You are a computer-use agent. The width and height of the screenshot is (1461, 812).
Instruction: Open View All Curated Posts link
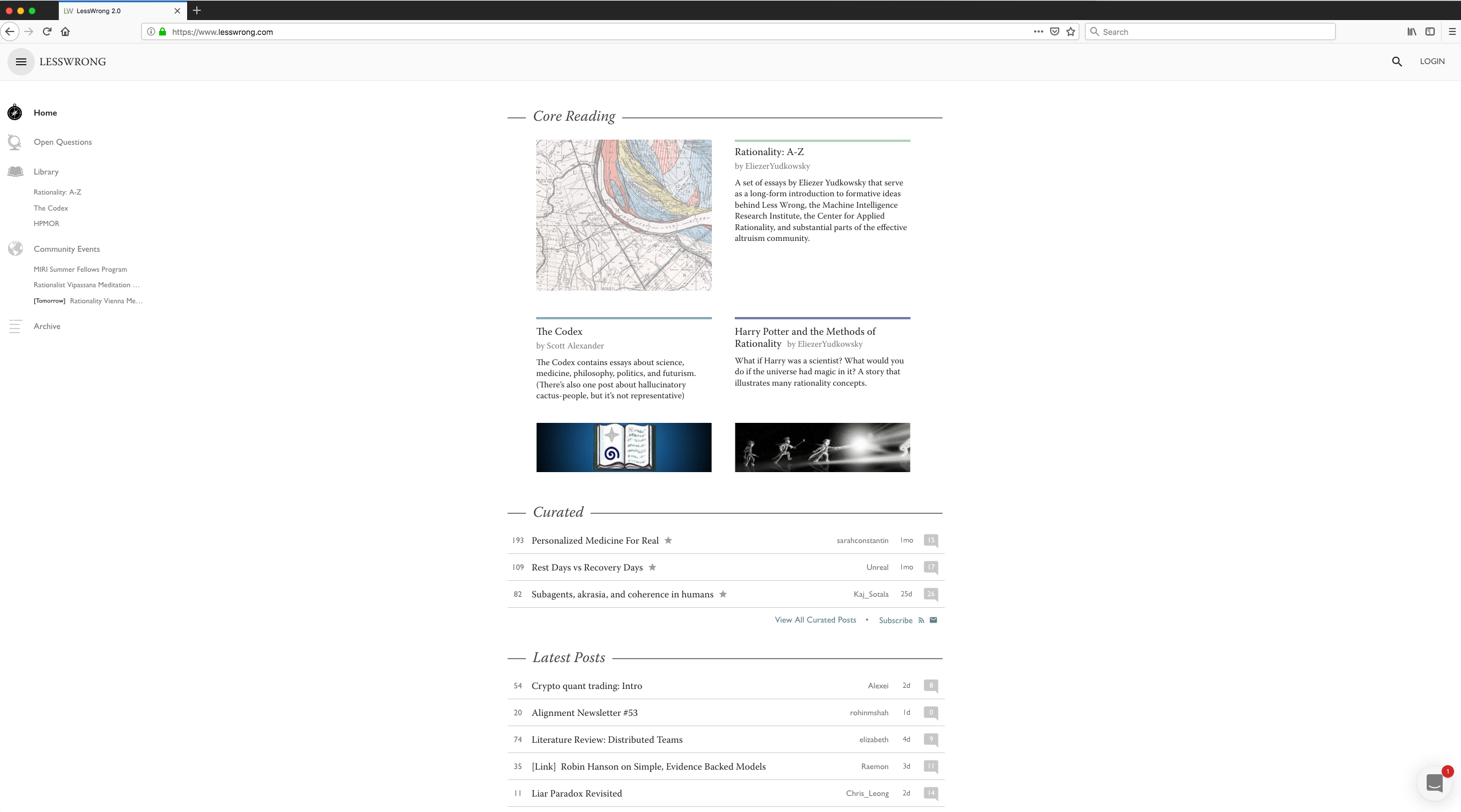[815, 620]
